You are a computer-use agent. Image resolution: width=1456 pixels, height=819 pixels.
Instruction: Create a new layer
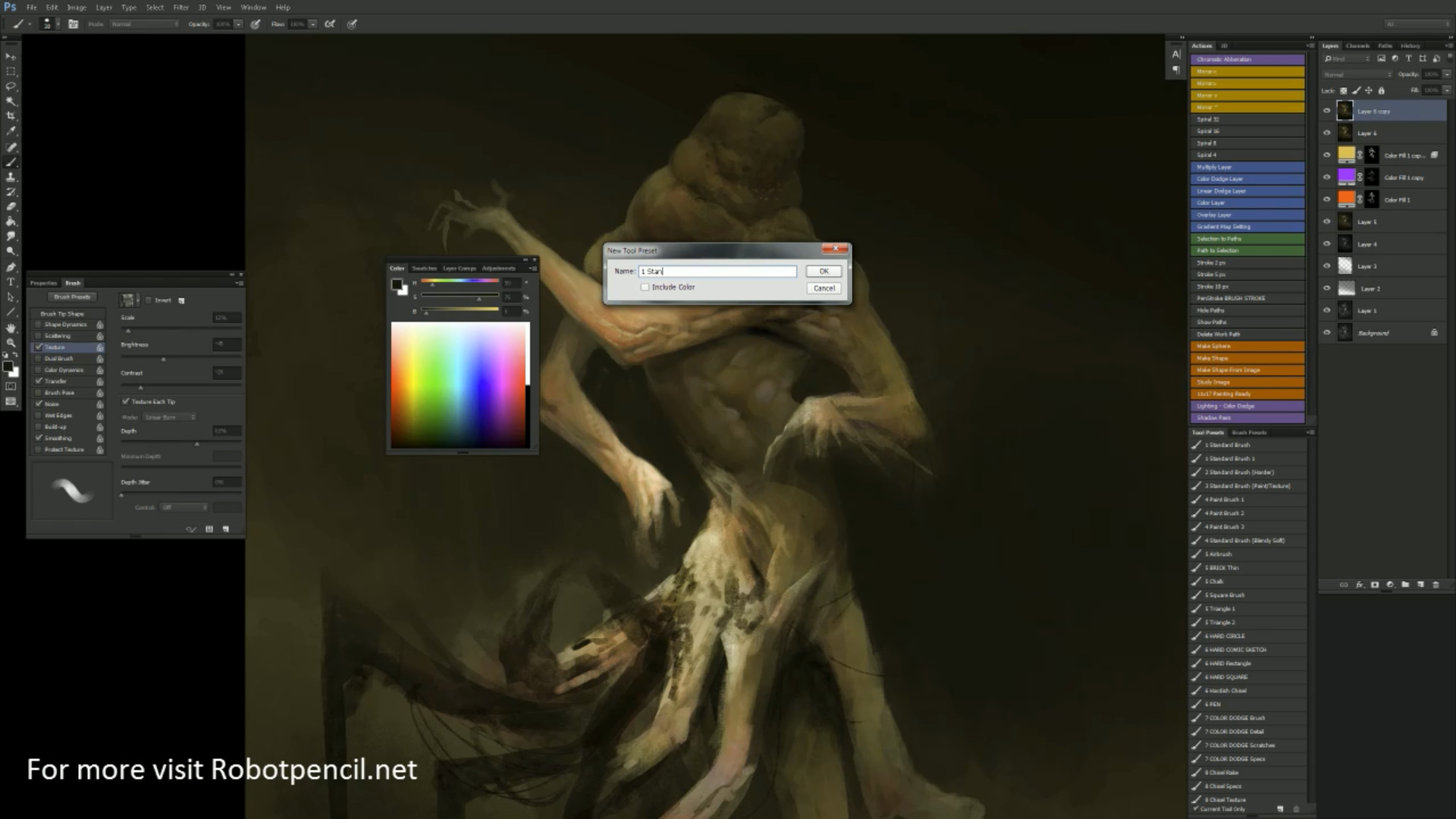1420,585
